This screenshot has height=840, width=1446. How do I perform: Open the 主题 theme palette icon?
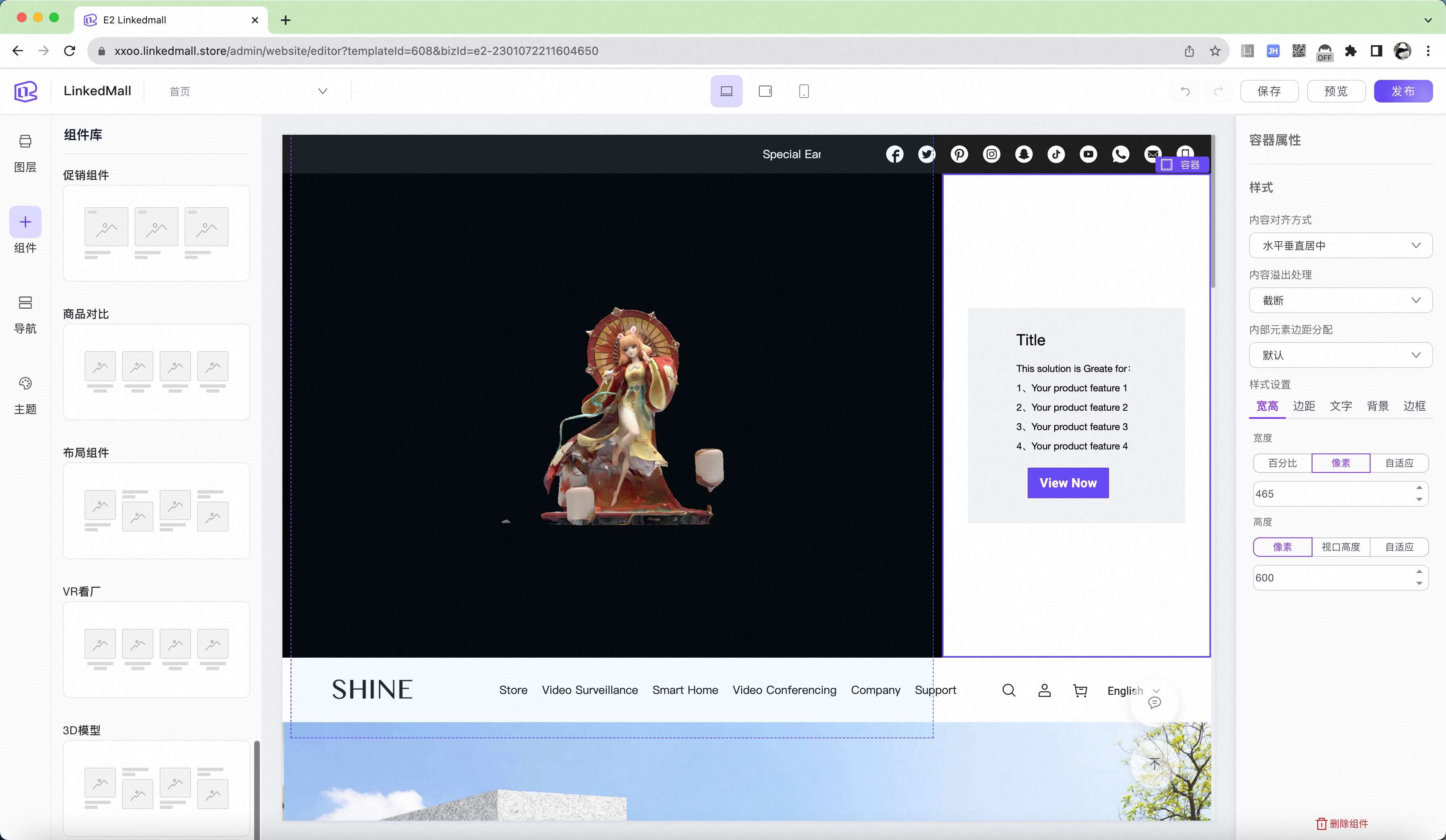click(25, 383)
